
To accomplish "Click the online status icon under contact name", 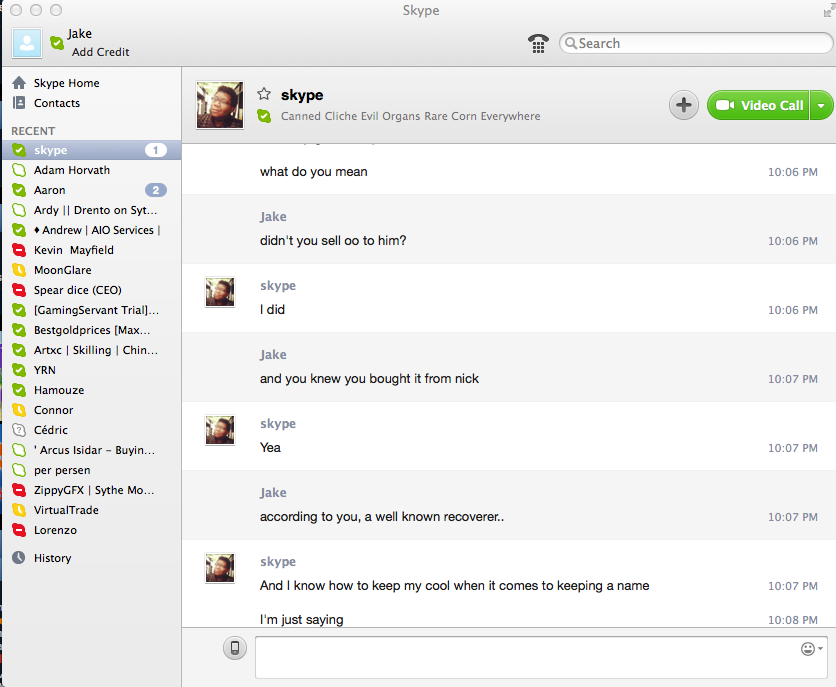I will click(x=264, y=116).
